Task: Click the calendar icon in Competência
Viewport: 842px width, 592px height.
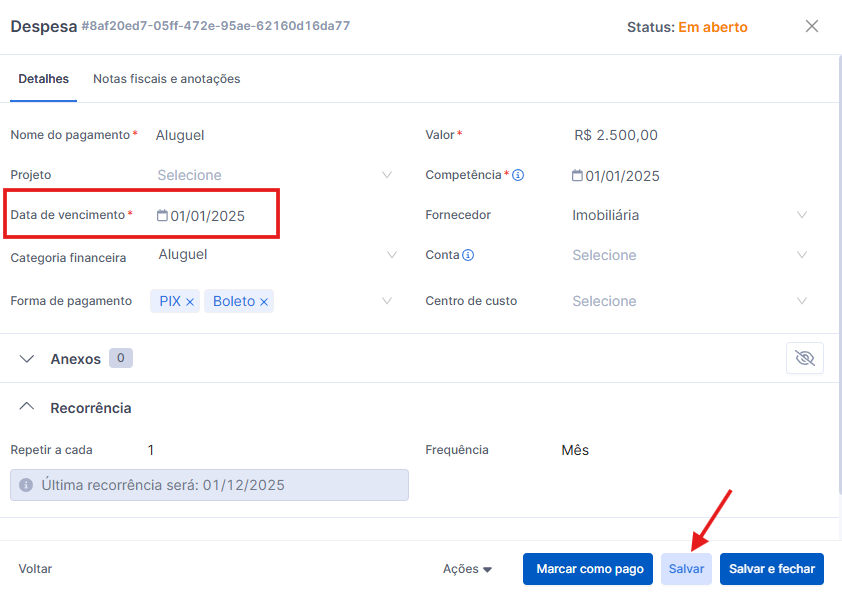Action: (x=577, y=175)
